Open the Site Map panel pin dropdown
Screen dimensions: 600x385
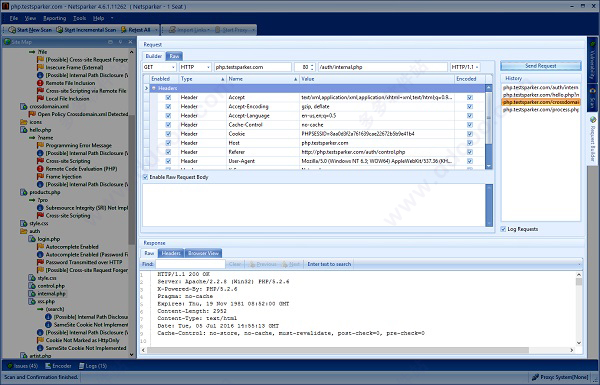tap(120, 42)
